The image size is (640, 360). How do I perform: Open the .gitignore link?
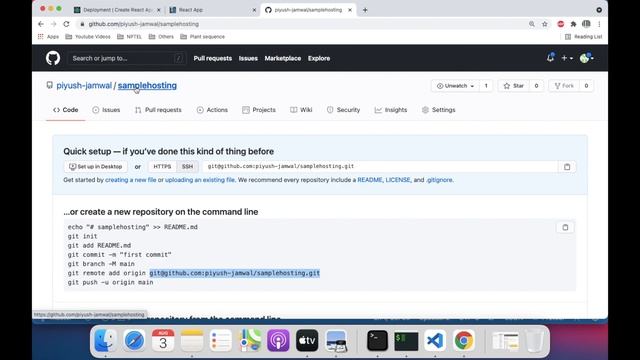coord(439,180)
